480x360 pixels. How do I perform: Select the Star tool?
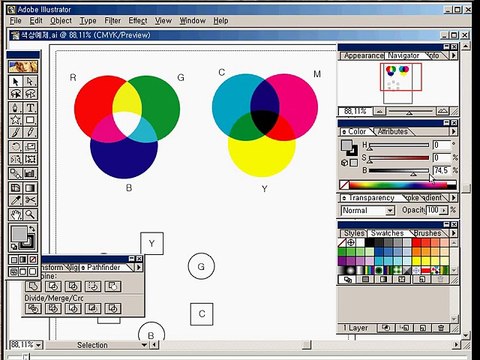click(15, 120)
